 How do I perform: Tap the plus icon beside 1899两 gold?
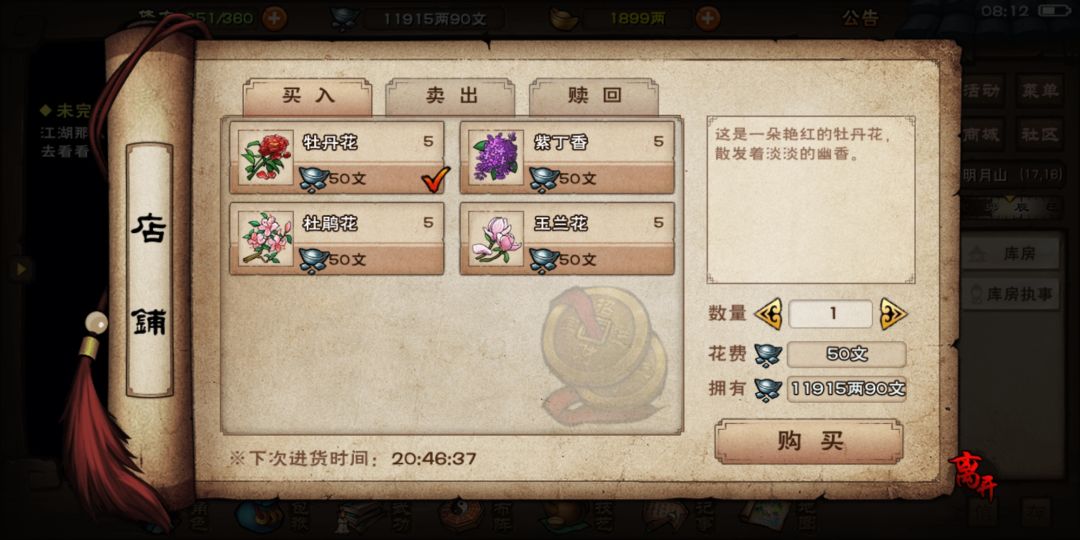(708, 18)
